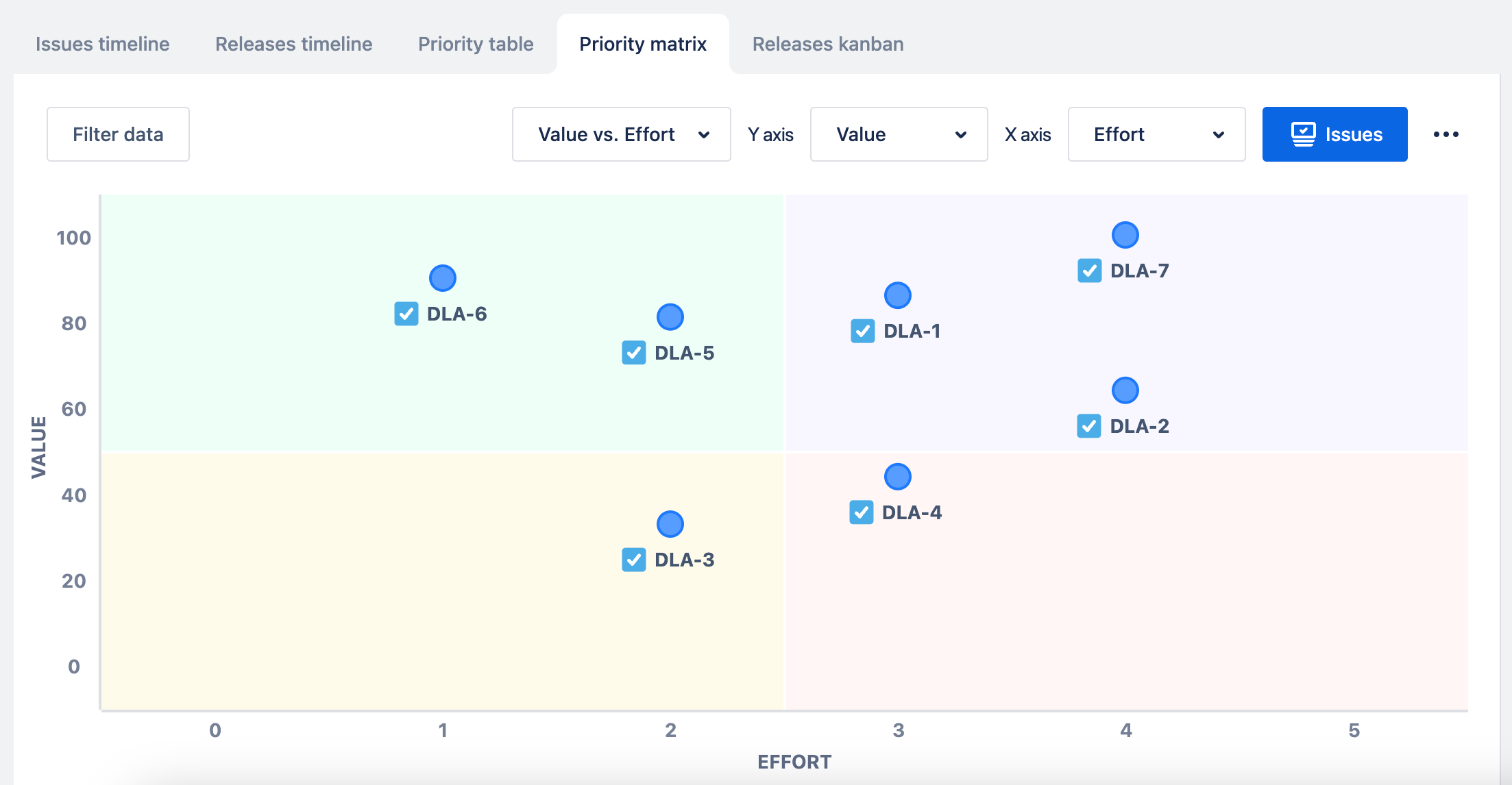The image size is (1512, 785).
Task: Expand the Y axis Value dropdown
Action: click(x=899, y=134)
